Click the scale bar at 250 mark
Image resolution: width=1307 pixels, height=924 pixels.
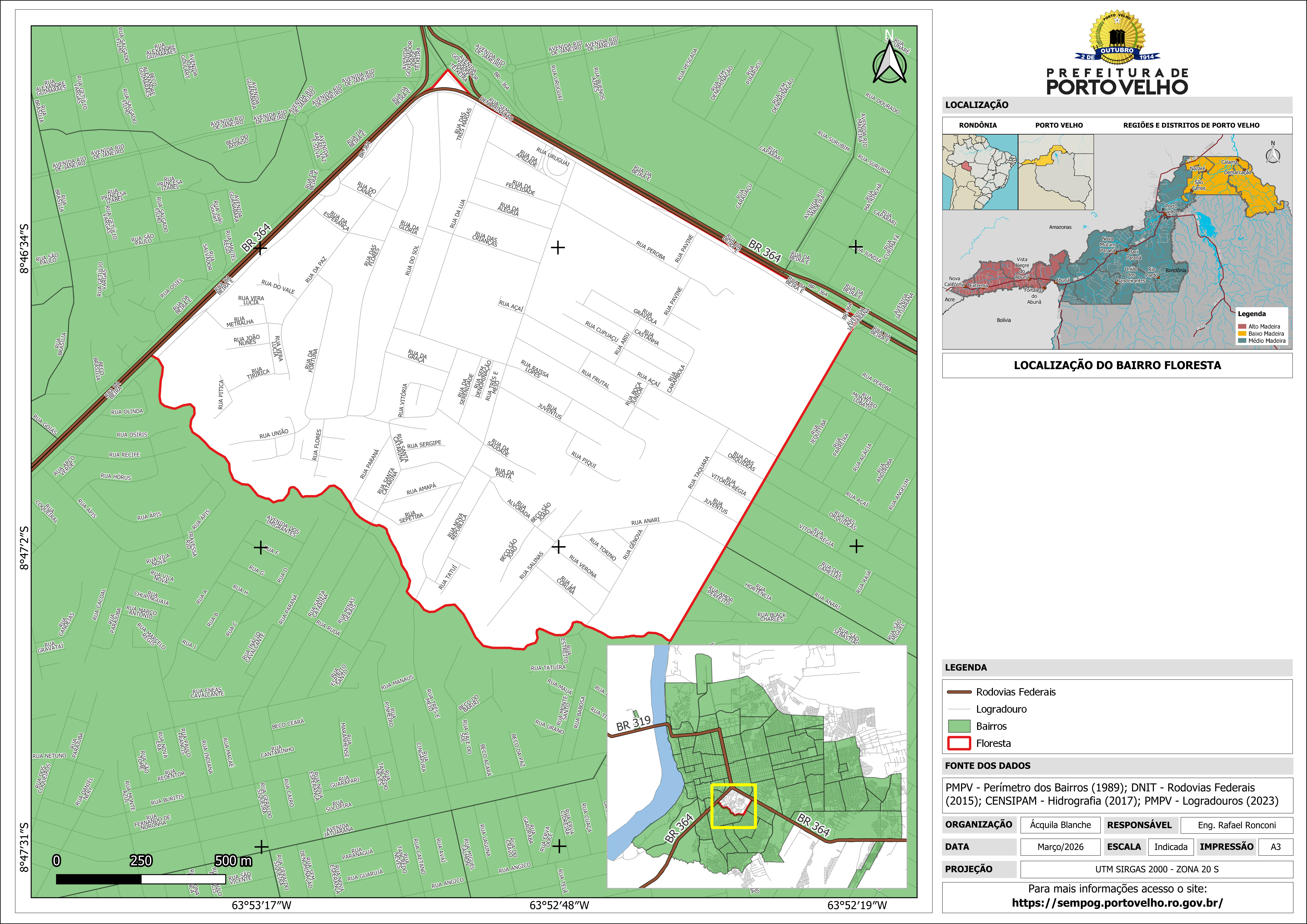[141, 878]
